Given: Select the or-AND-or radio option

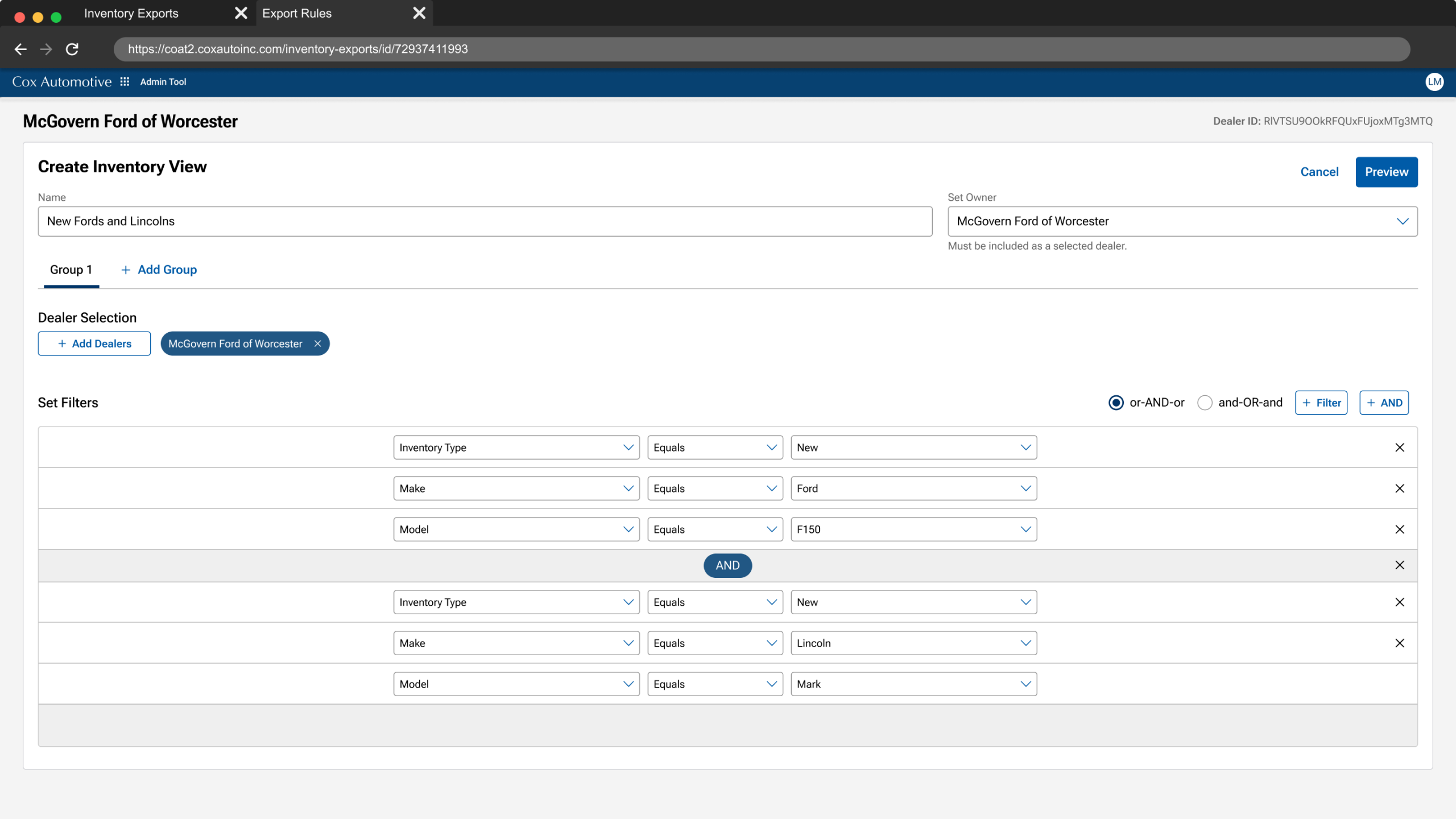Looking at the screenshot, I should click(x=1116, y=403).
